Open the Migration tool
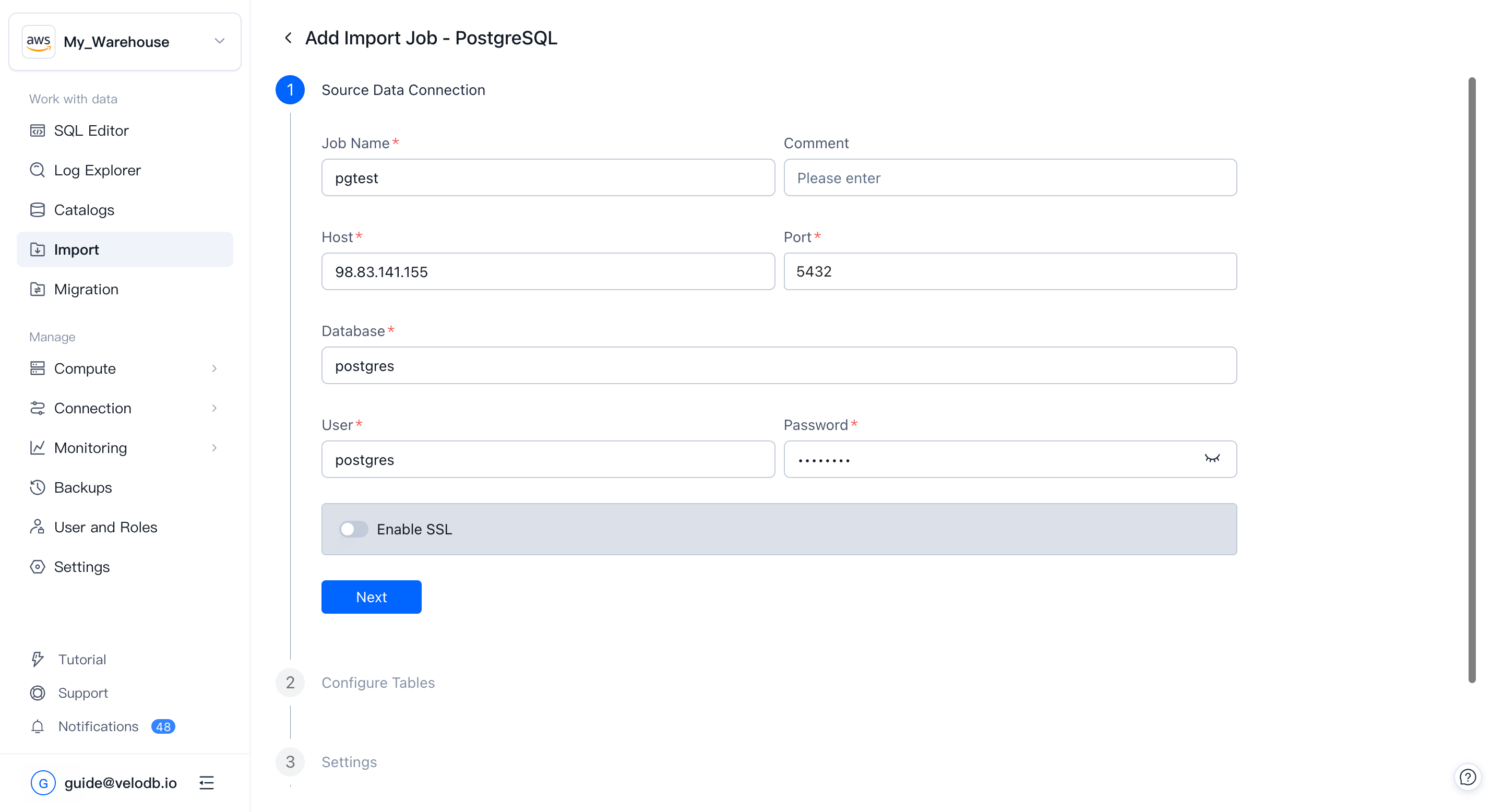The height and width of the screenshot is (812, 1503). [x=86, y=289]
